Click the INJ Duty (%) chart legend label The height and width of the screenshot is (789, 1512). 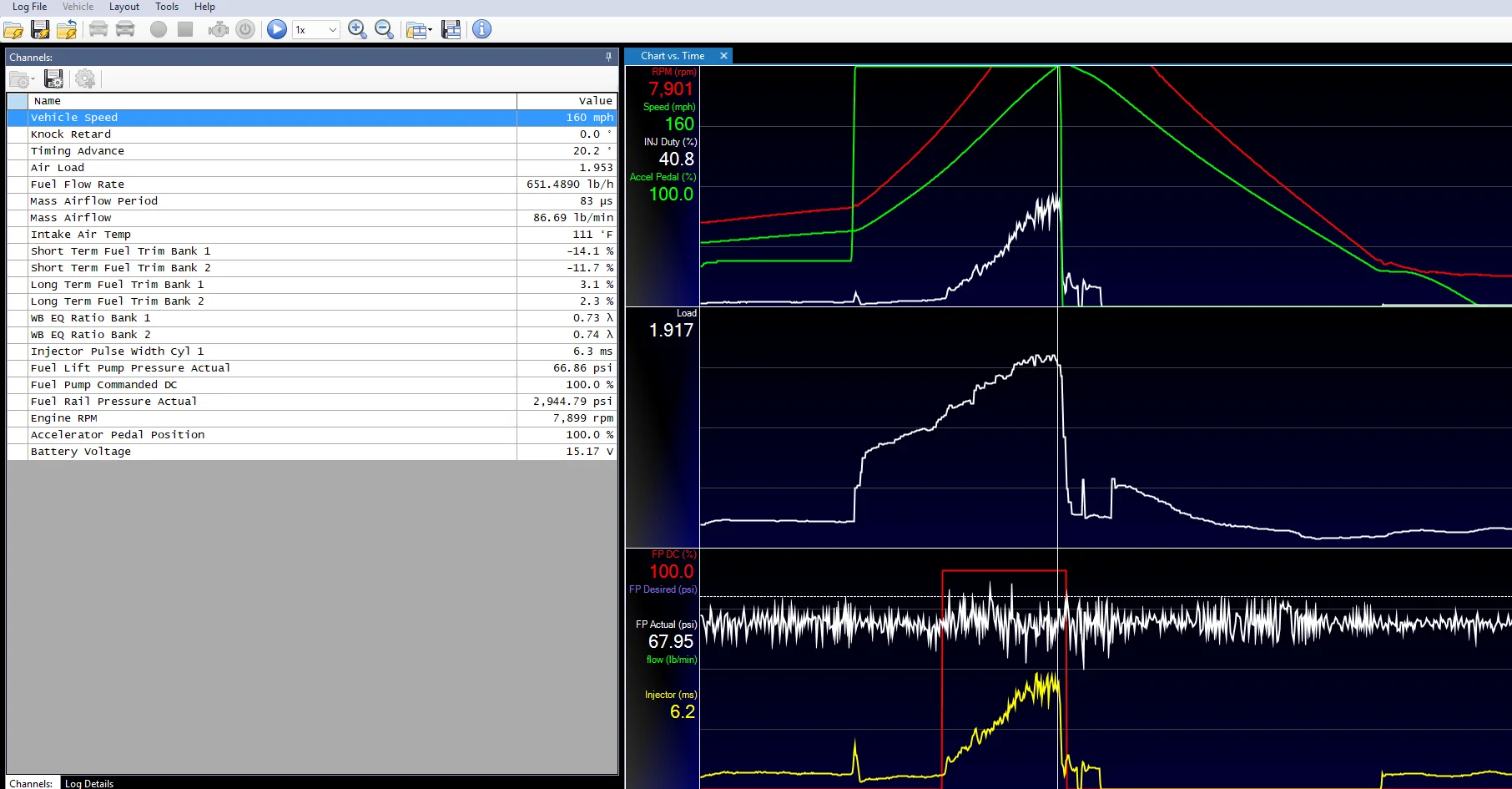[x=670, y=142]
